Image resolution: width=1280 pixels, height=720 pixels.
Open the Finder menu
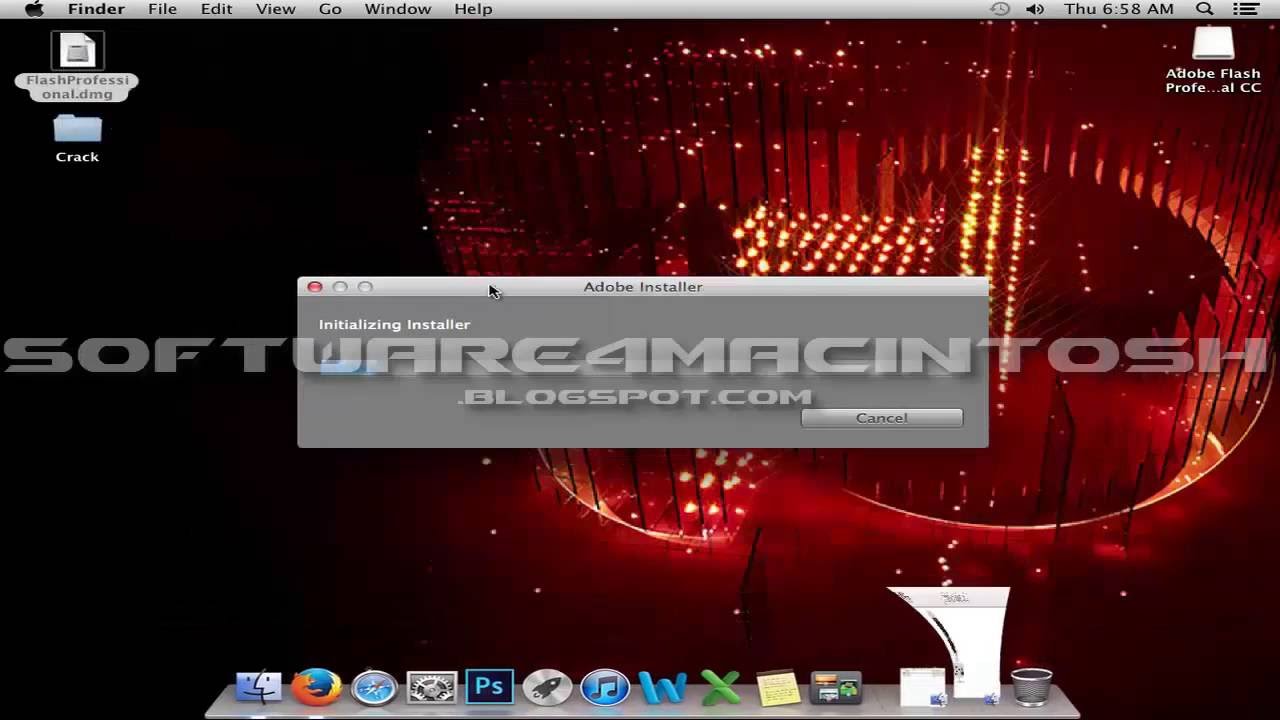(x=96, y=9)
